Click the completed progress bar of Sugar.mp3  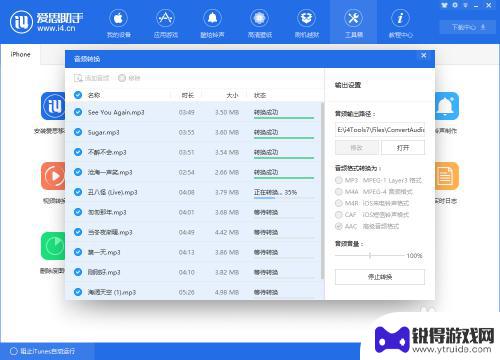point(284,138)
